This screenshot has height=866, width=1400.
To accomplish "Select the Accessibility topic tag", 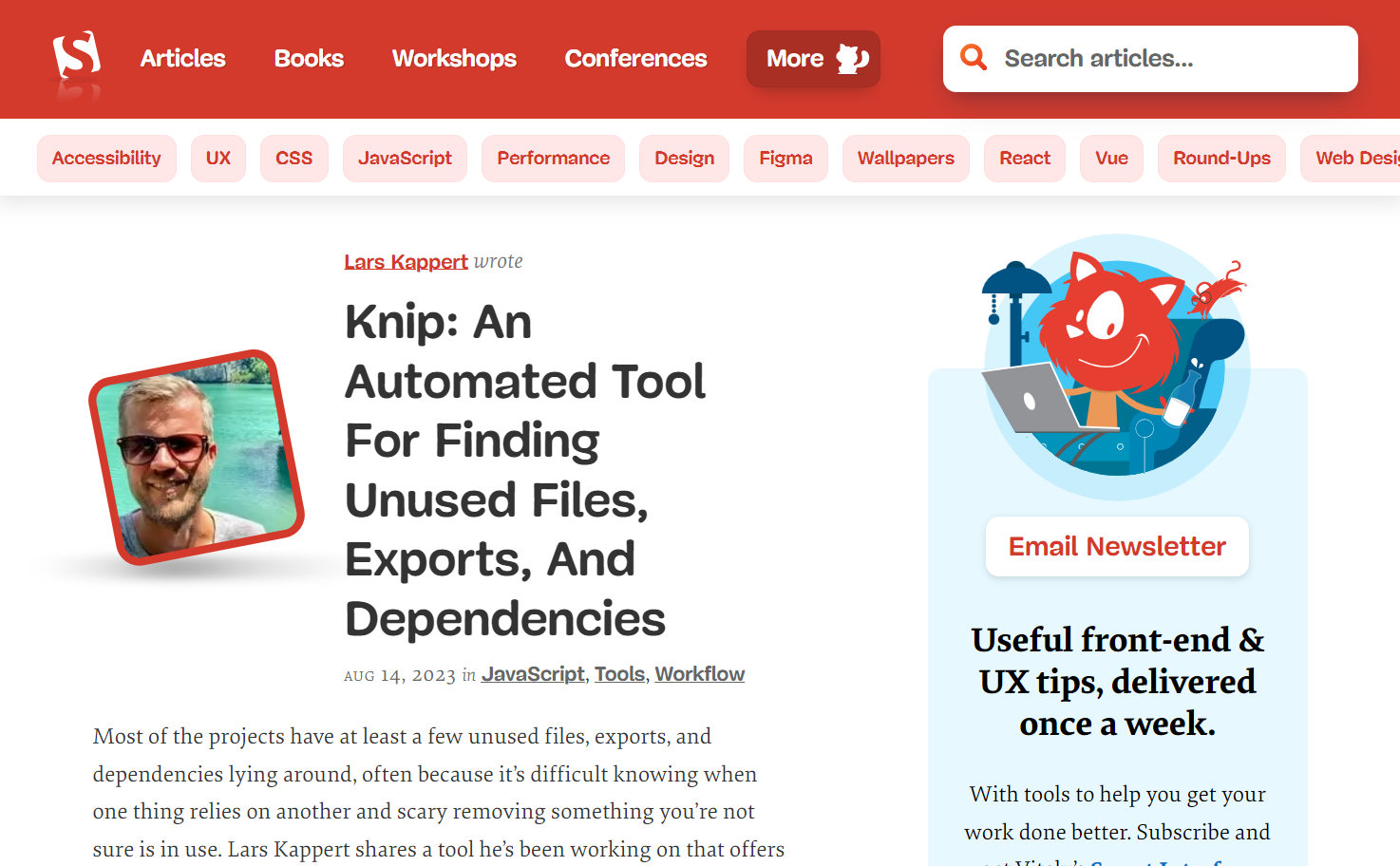I will click(x=106, y=159).
